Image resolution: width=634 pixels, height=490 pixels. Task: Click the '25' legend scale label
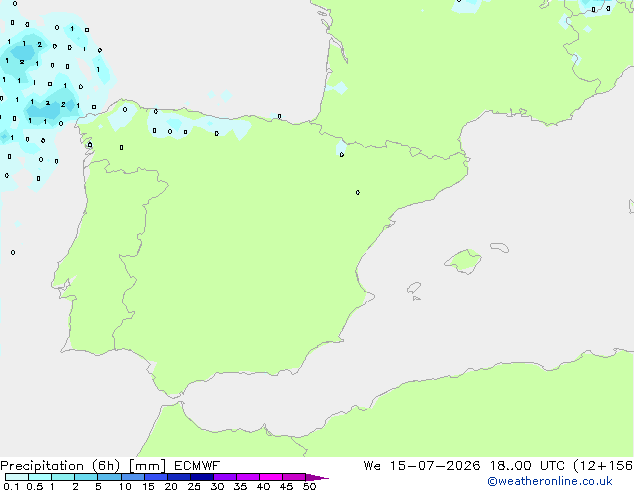(x=194, y=486)
